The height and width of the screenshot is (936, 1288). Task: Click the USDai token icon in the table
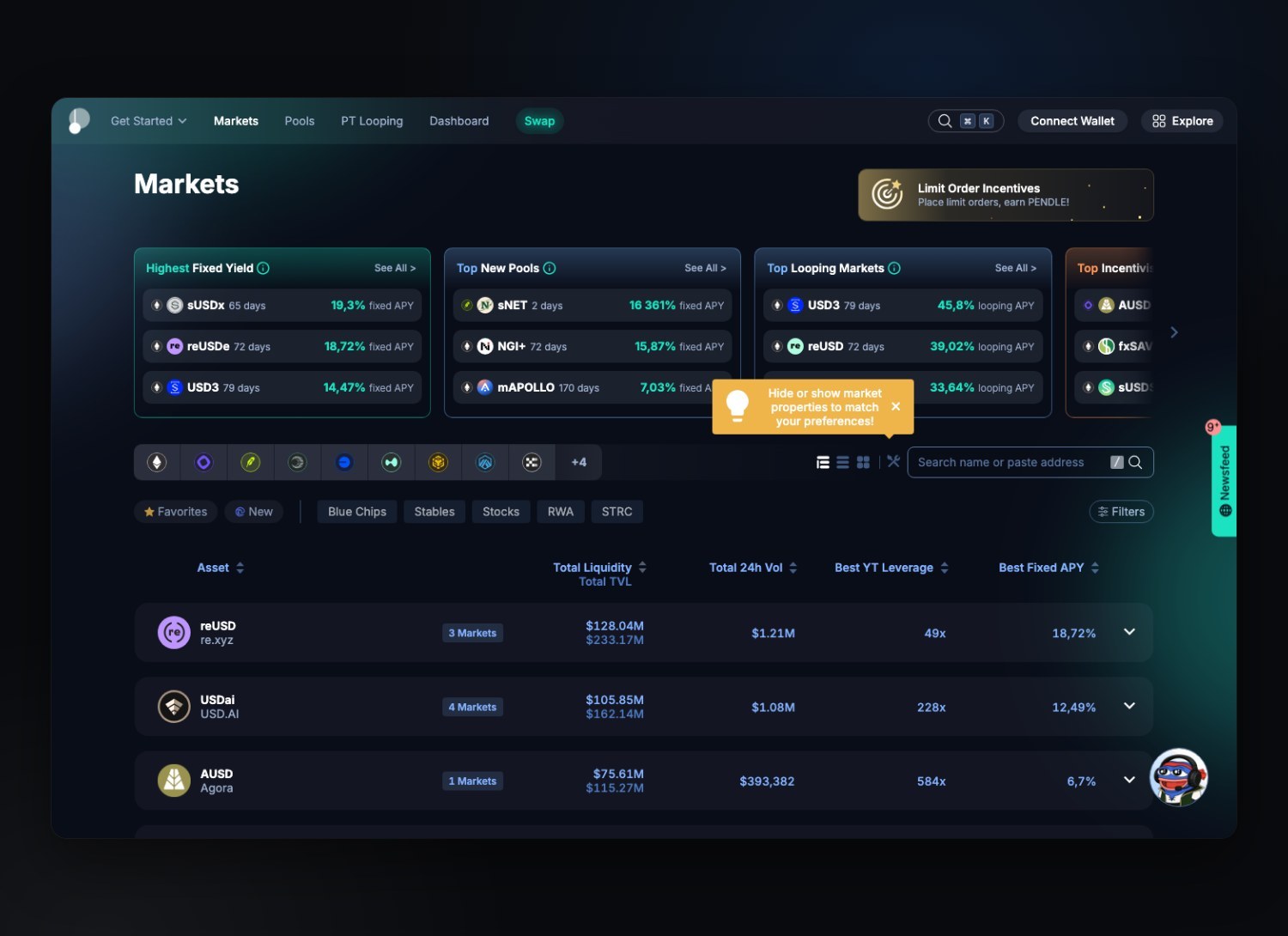point(174,707)
